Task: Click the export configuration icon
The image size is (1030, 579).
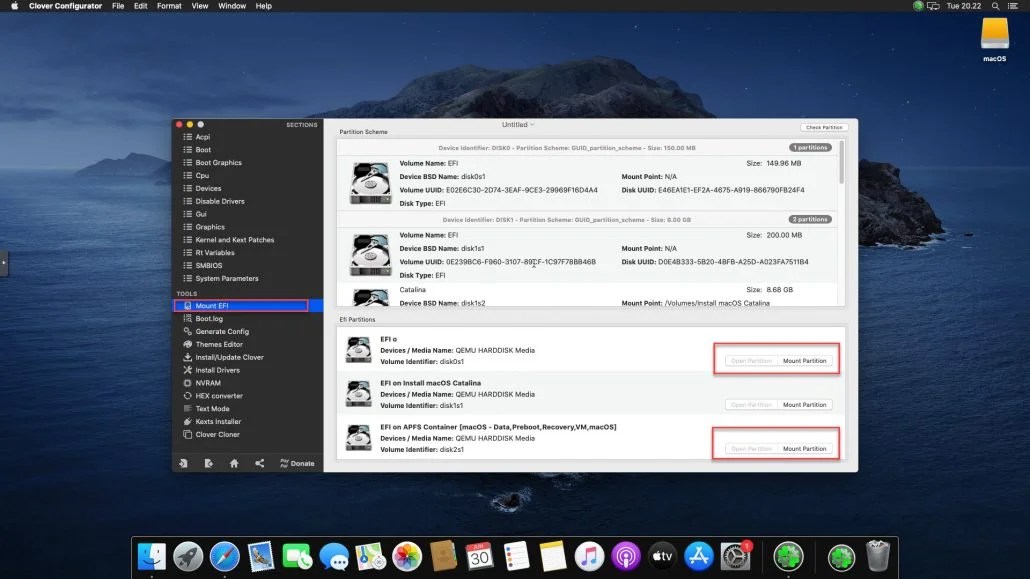Action: tap(208, 463)
